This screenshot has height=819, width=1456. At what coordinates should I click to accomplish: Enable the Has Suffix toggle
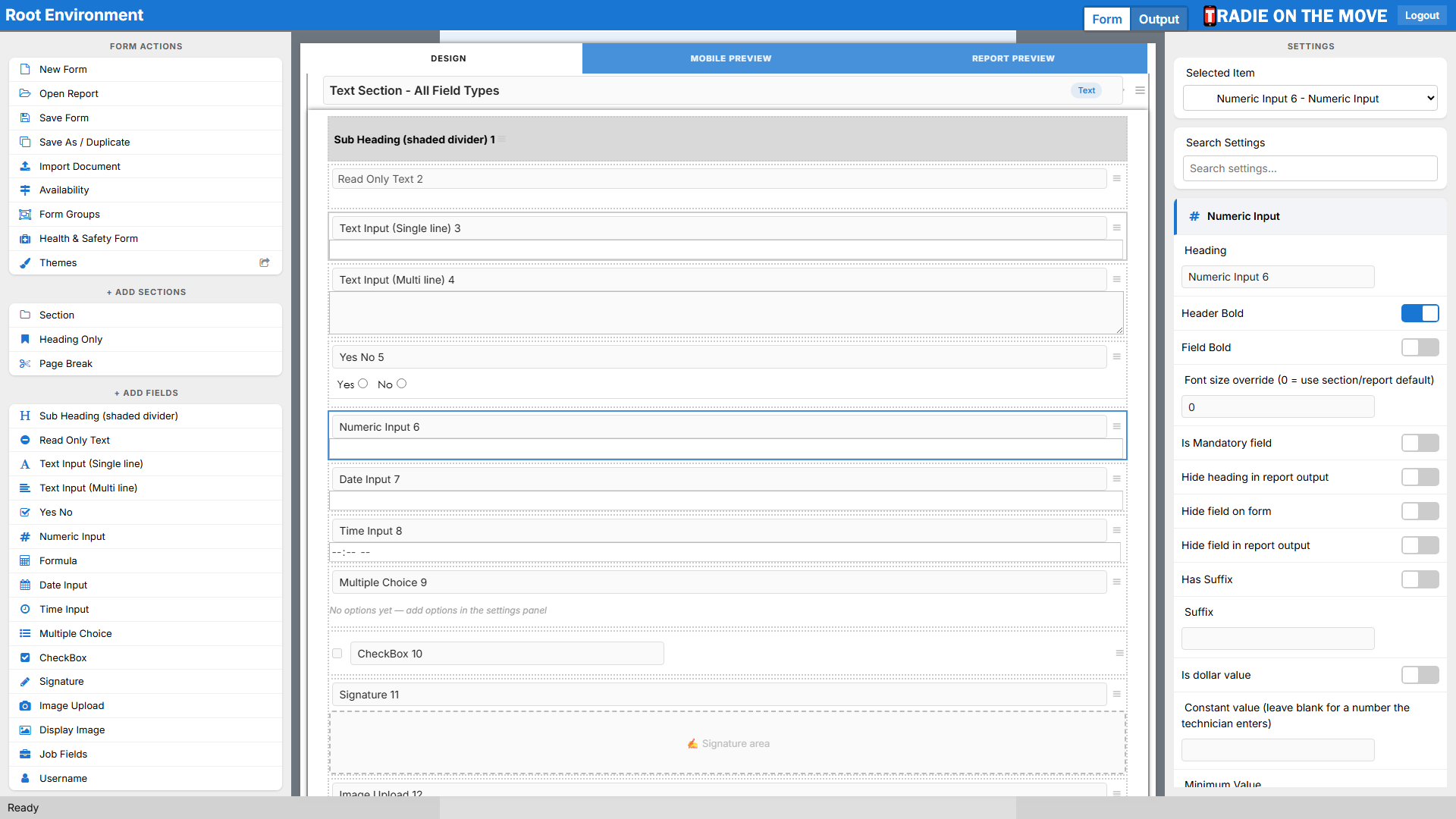(1420, 579)
